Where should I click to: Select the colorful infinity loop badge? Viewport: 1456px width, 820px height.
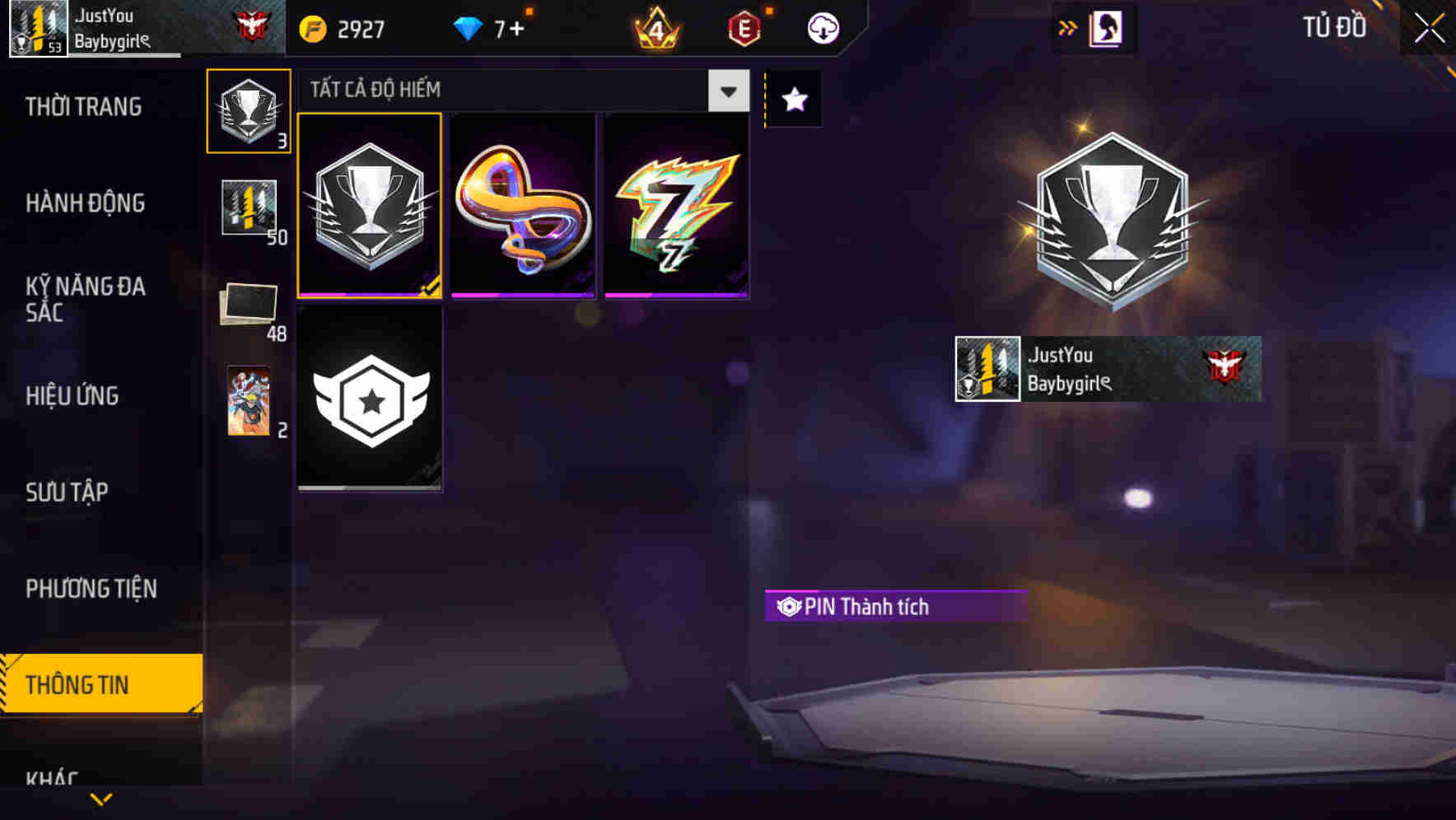[x=523, y=206]
